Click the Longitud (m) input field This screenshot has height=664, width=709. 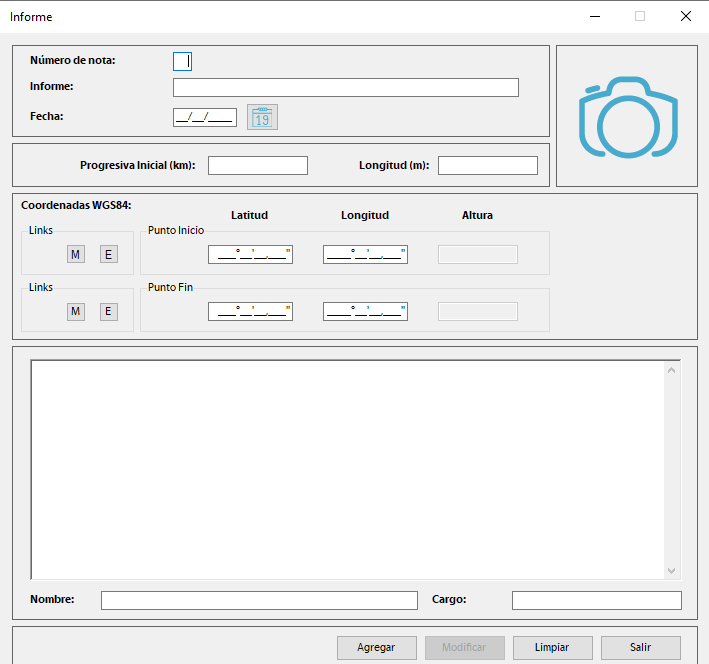click(487, 166)
